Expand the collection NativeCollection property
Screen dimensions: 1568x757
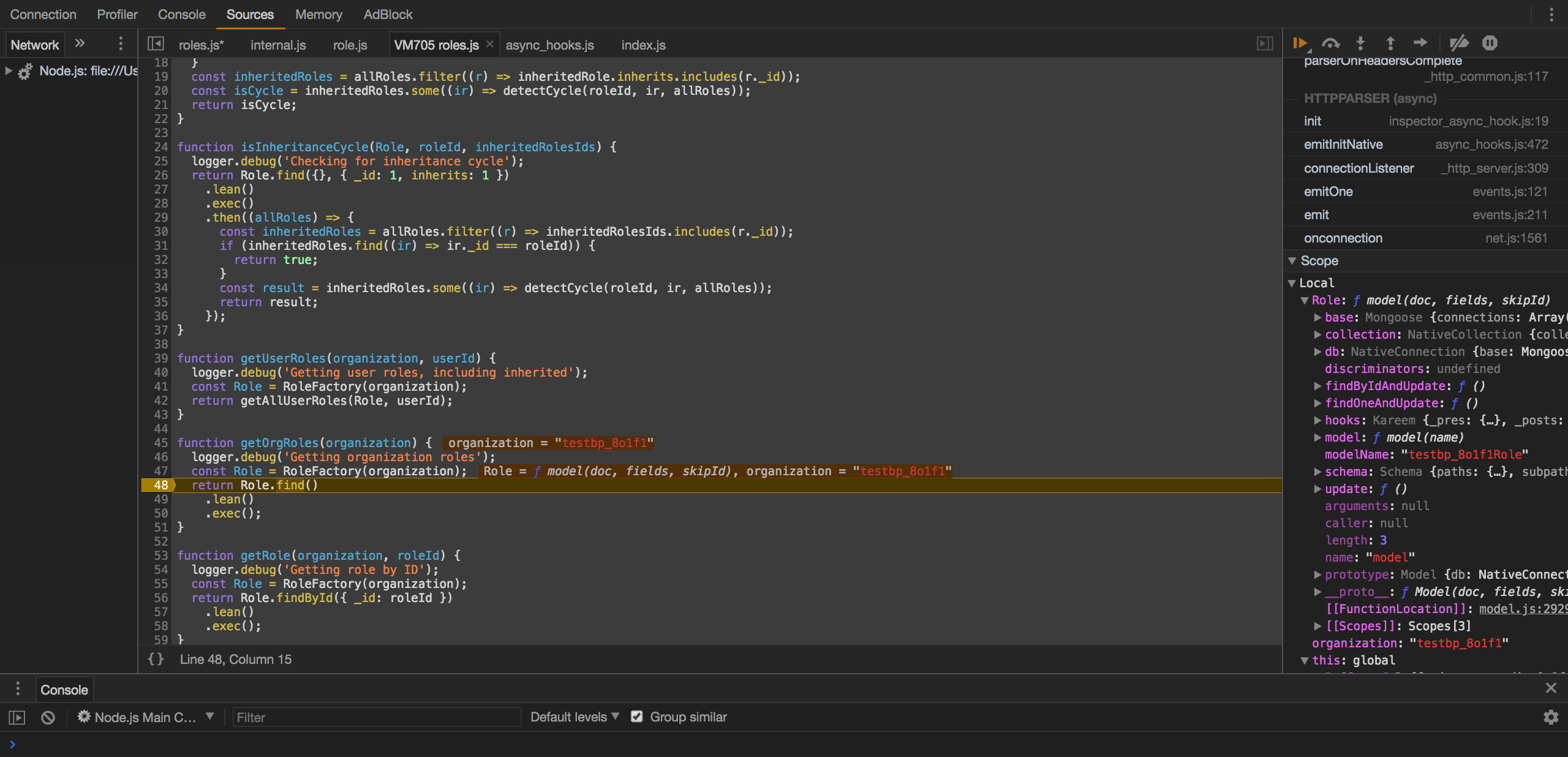(x=1317, y=334)
